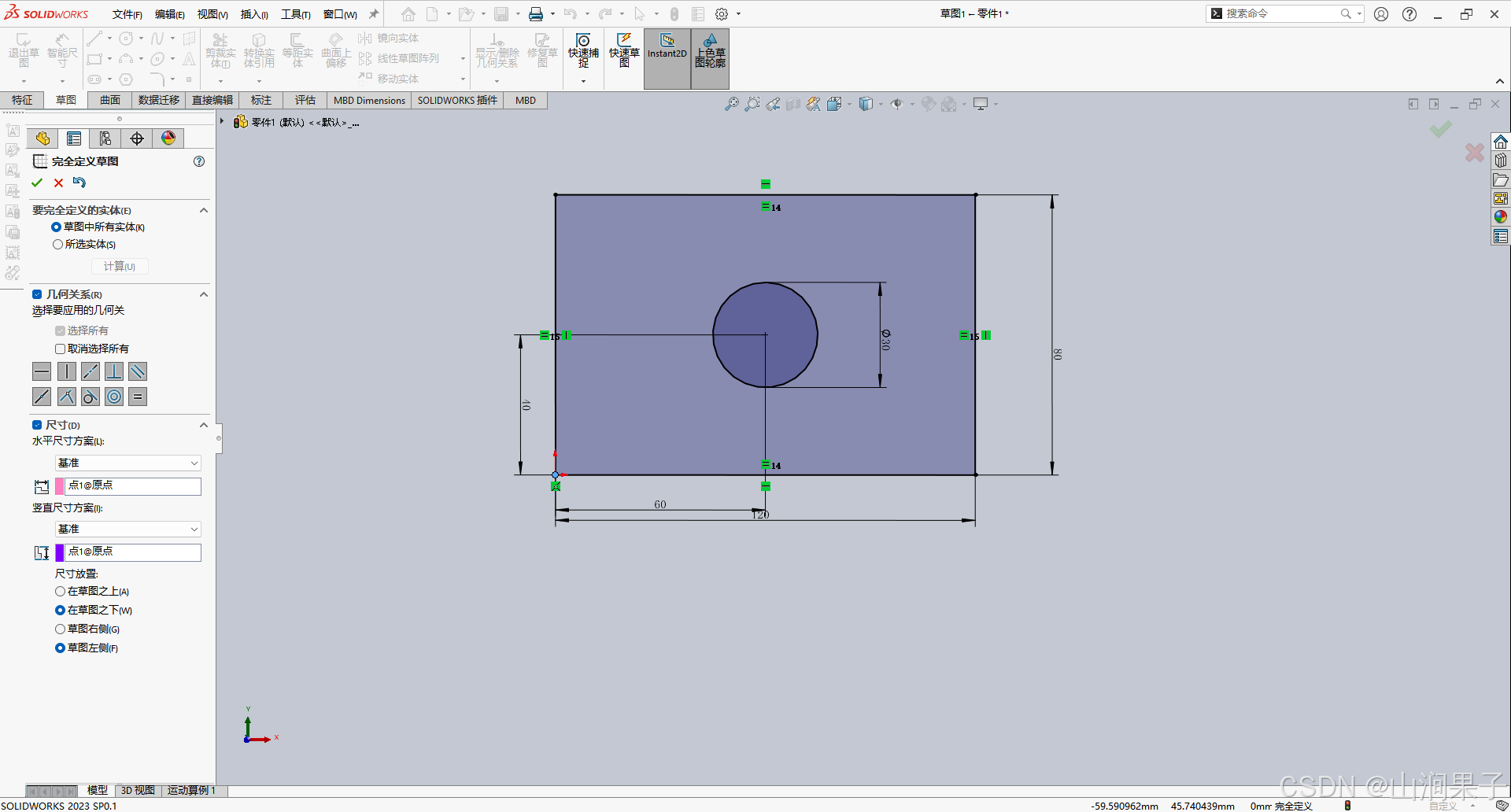Open options gear dropdown arrow

(738, 14)
